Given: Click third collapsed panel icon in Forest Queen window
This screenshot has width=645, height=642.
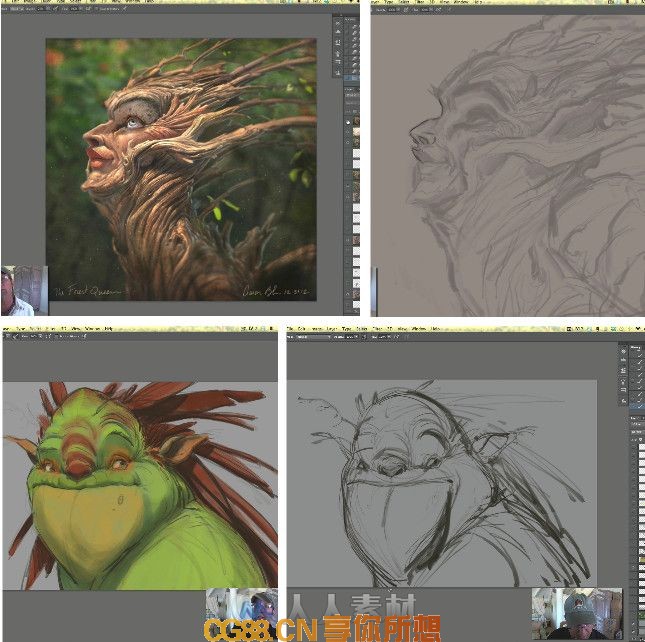Looking at the screenshot, I should (x=338, y=42).
